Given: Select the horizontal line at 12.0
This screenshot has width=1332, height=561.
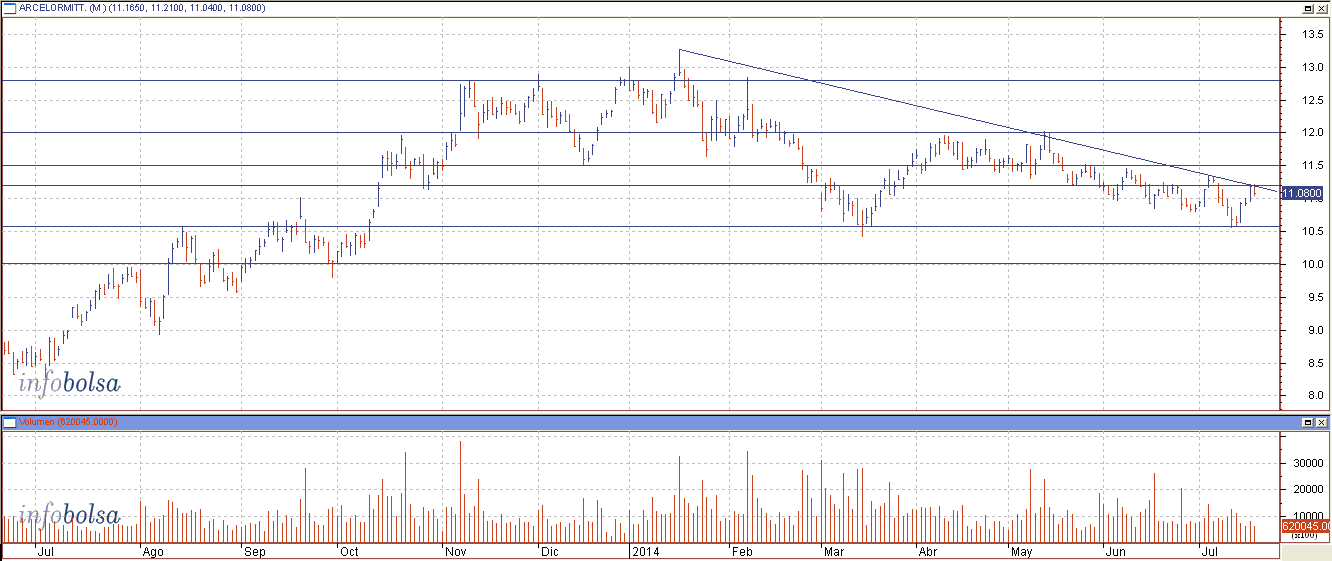Looking at the screenshot, I should tap(300, 132).
